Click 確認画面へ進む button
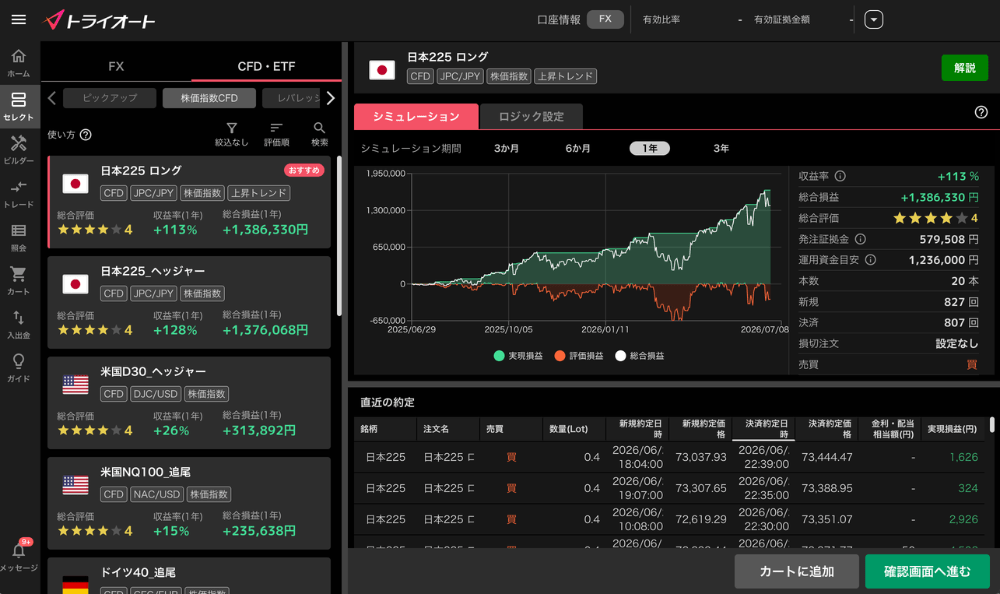The image size is (1000, 594). pyautogui.click(x=927, y=571)
